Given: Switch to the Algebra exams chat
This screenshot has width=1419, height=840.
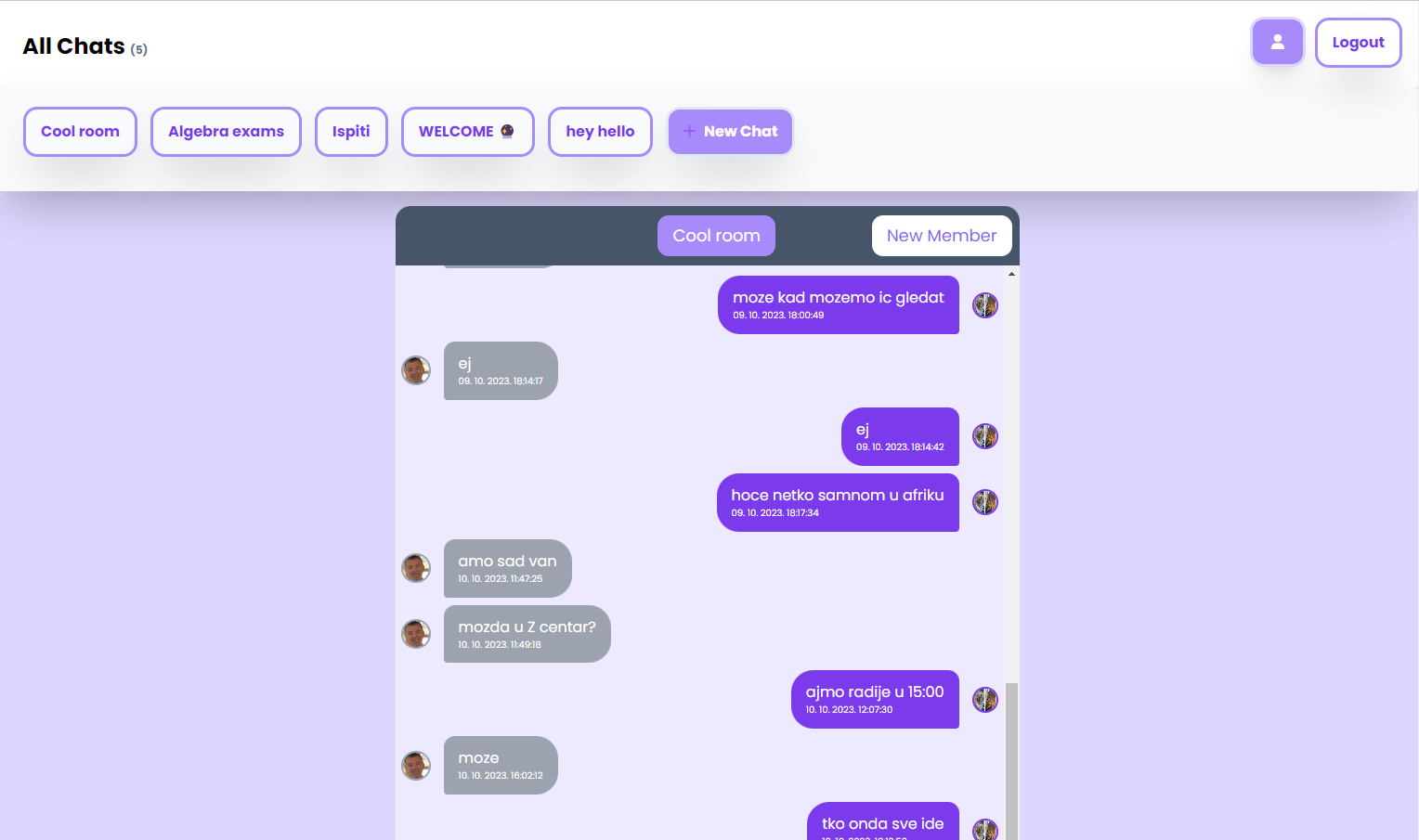Looking at the screenshot, I should pos(226,132).
